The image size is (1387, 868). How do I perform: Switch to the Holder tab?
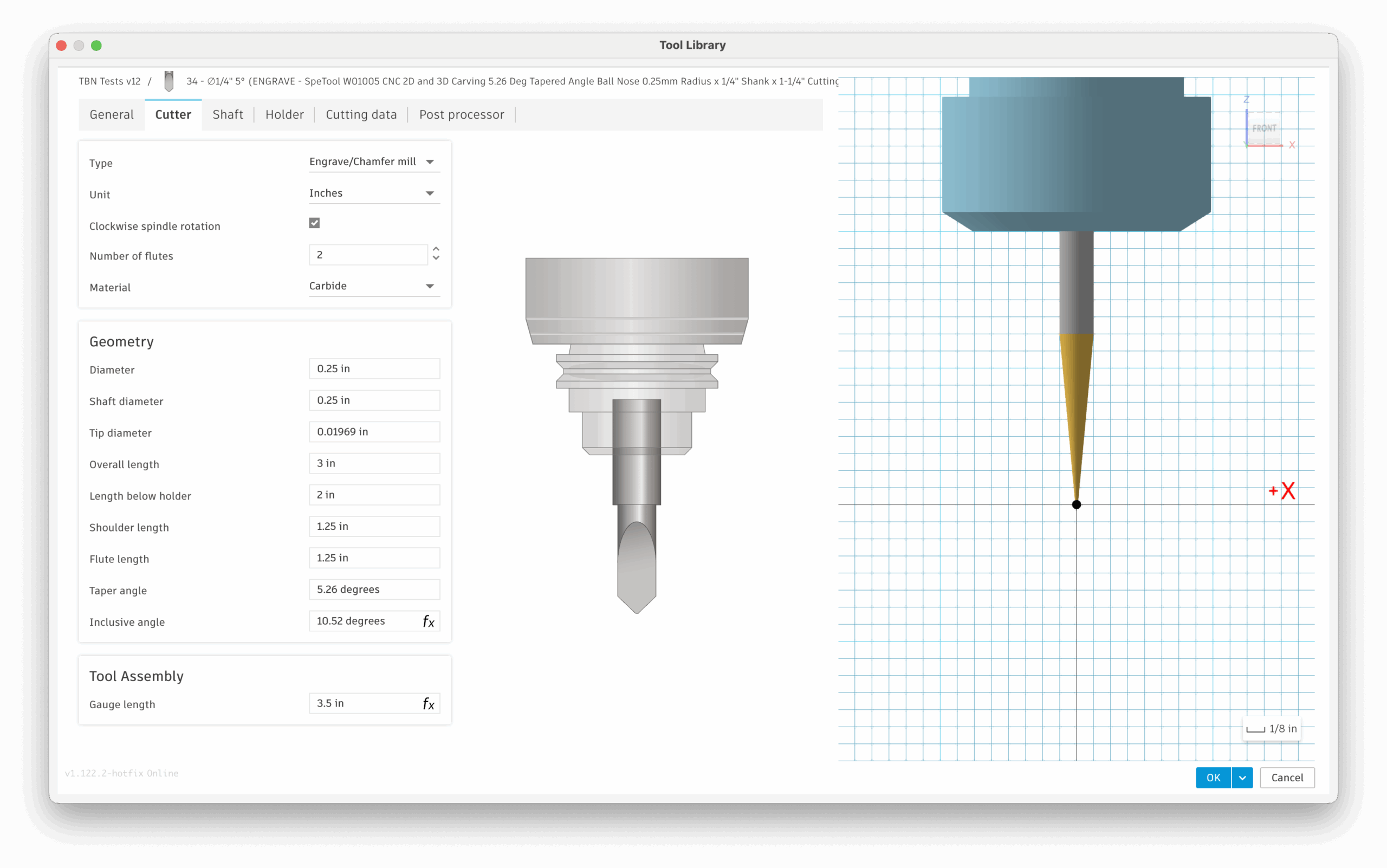click(x=284, y=115)
